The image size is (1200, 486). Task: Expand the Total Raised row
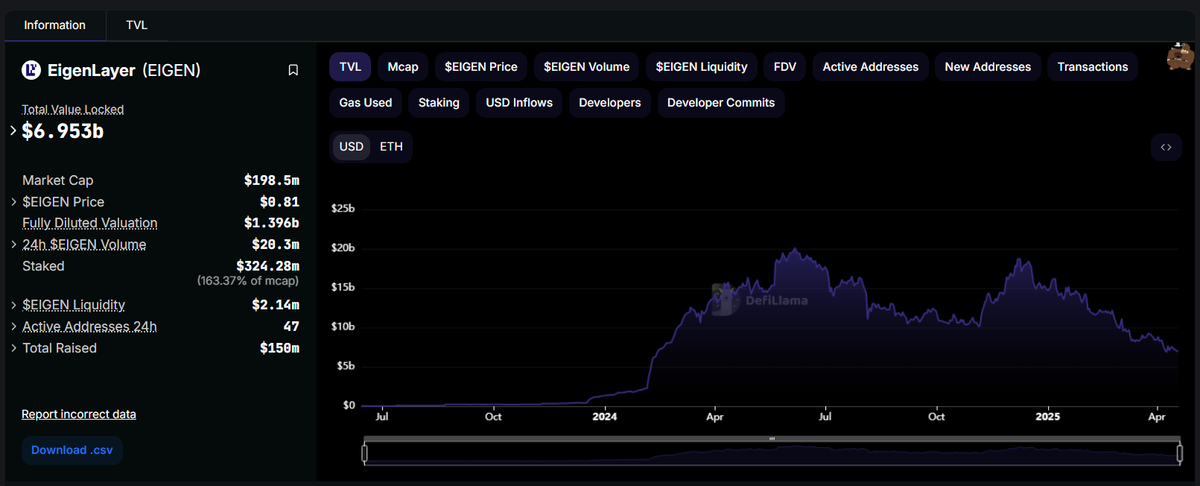click(x=14, y=348)
